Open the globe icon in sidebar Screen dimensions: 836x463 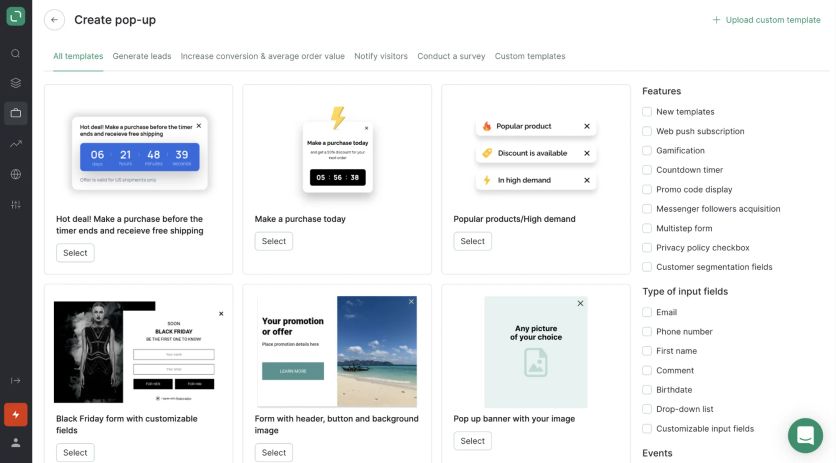tap(15, 174)
